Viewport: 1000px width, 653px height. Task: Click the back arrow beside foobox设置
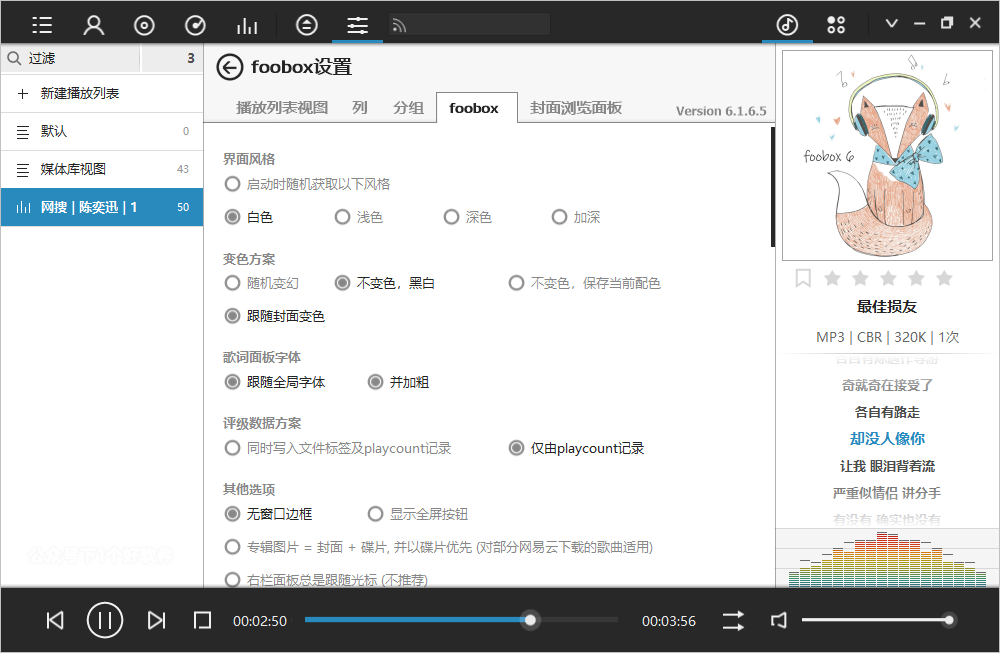tap(230, 67)
